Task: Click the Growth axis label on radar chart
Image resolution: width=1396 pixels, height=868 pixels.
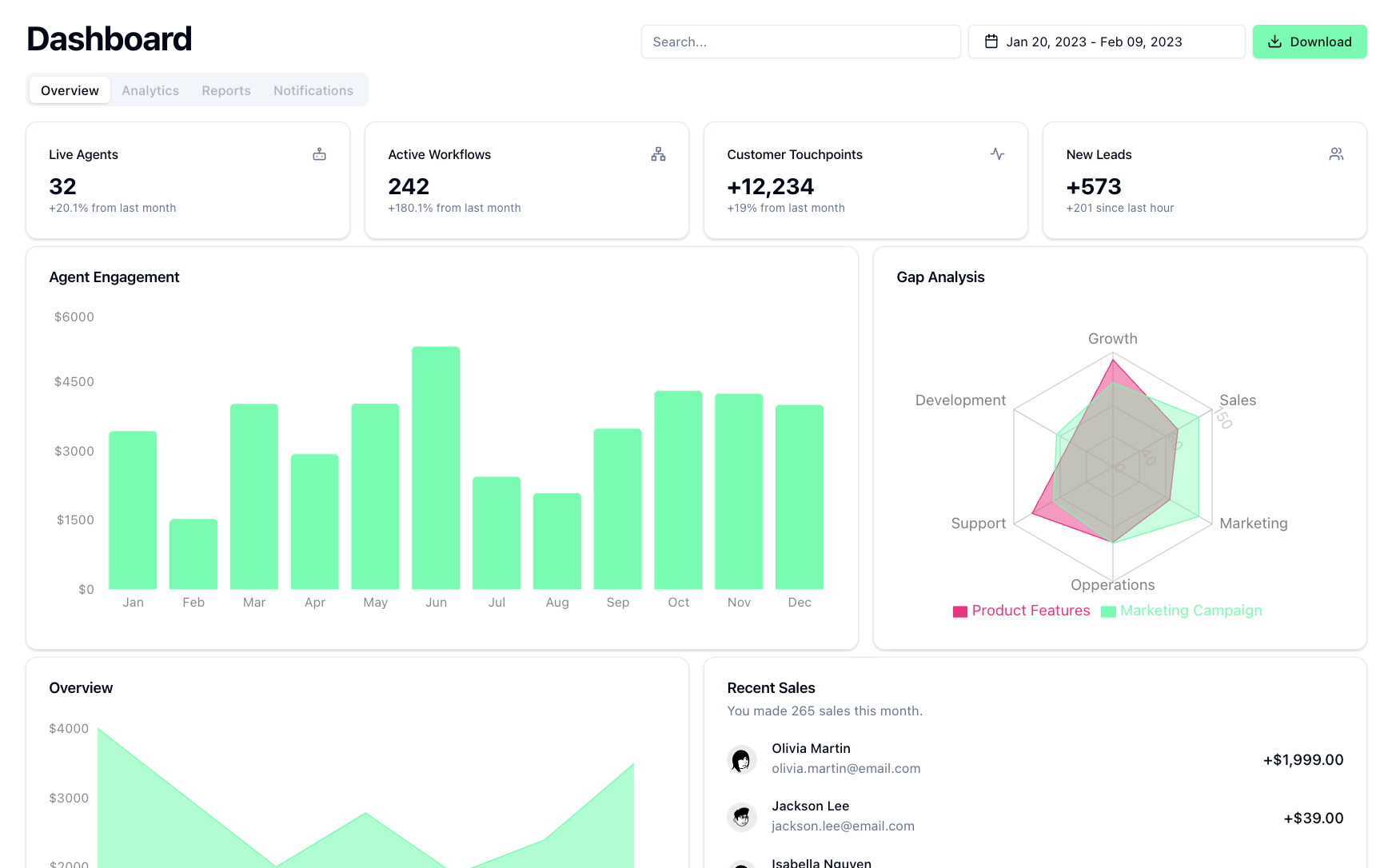Action: point(1112,339)
